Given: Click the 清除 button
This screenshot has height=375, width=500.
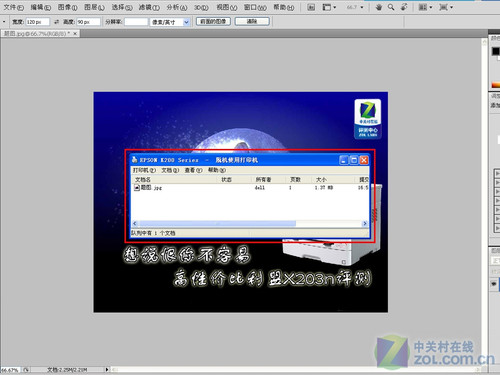Looking at the screenshot, I should tap(252, 22).
